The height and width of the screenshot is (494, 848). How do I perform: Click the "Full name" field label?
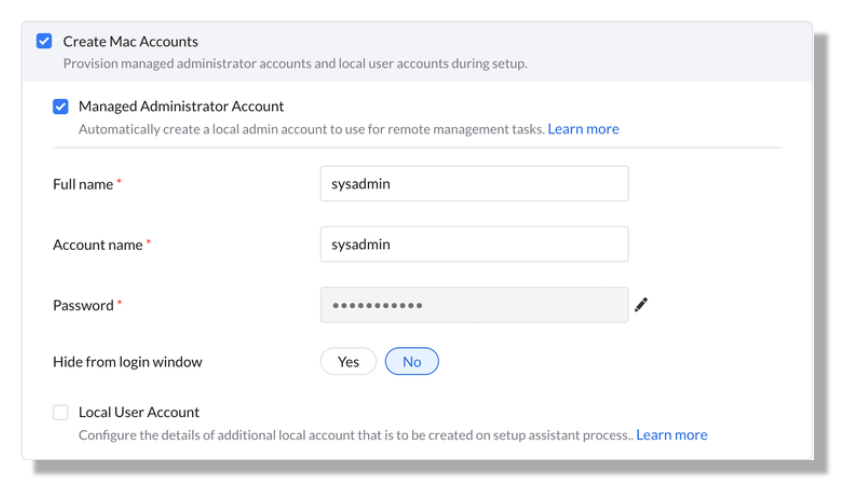[x=83, y=184]
